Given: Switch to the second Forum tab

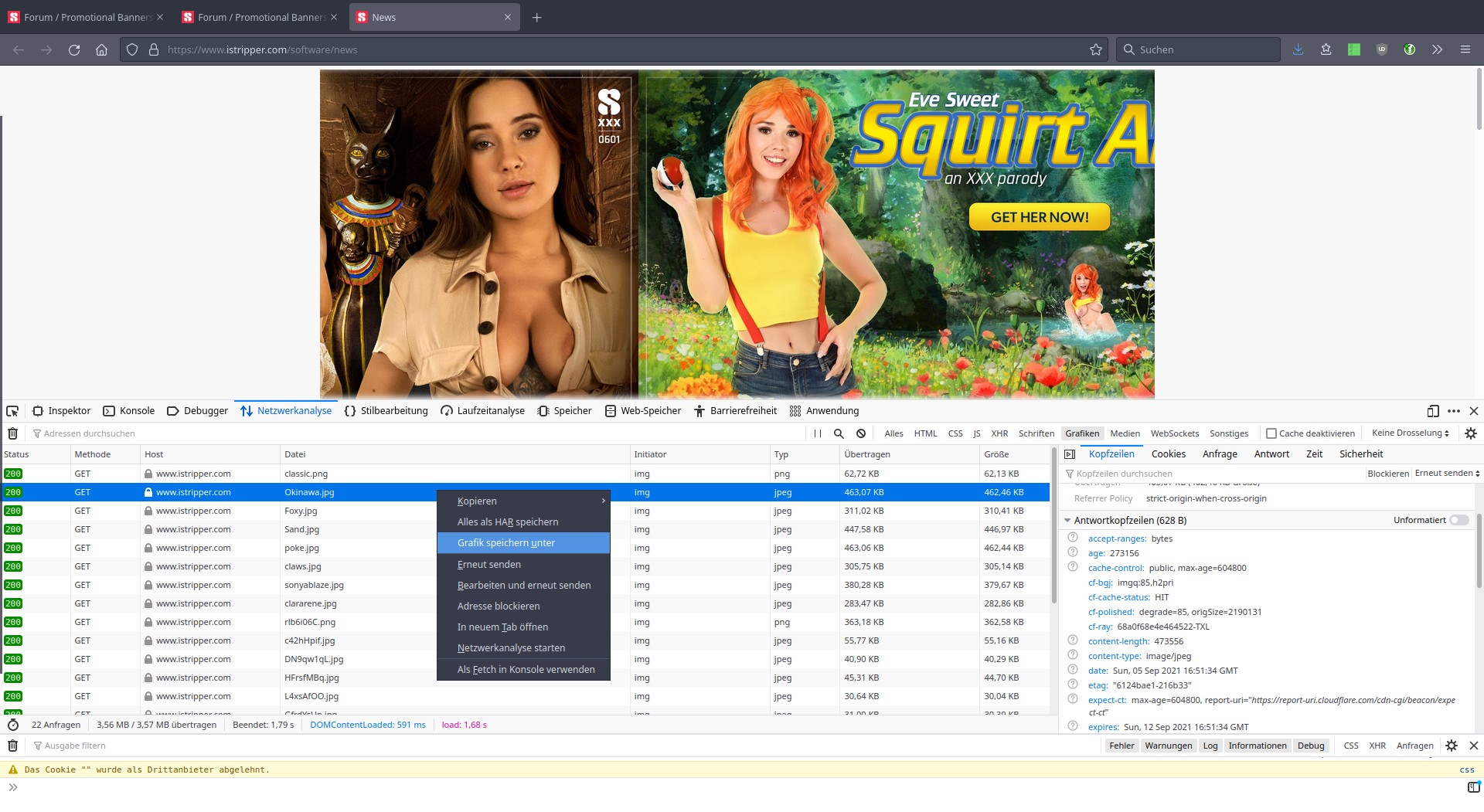Looking at the screenshot, I should pyautogui.click(x=261, y=17).
